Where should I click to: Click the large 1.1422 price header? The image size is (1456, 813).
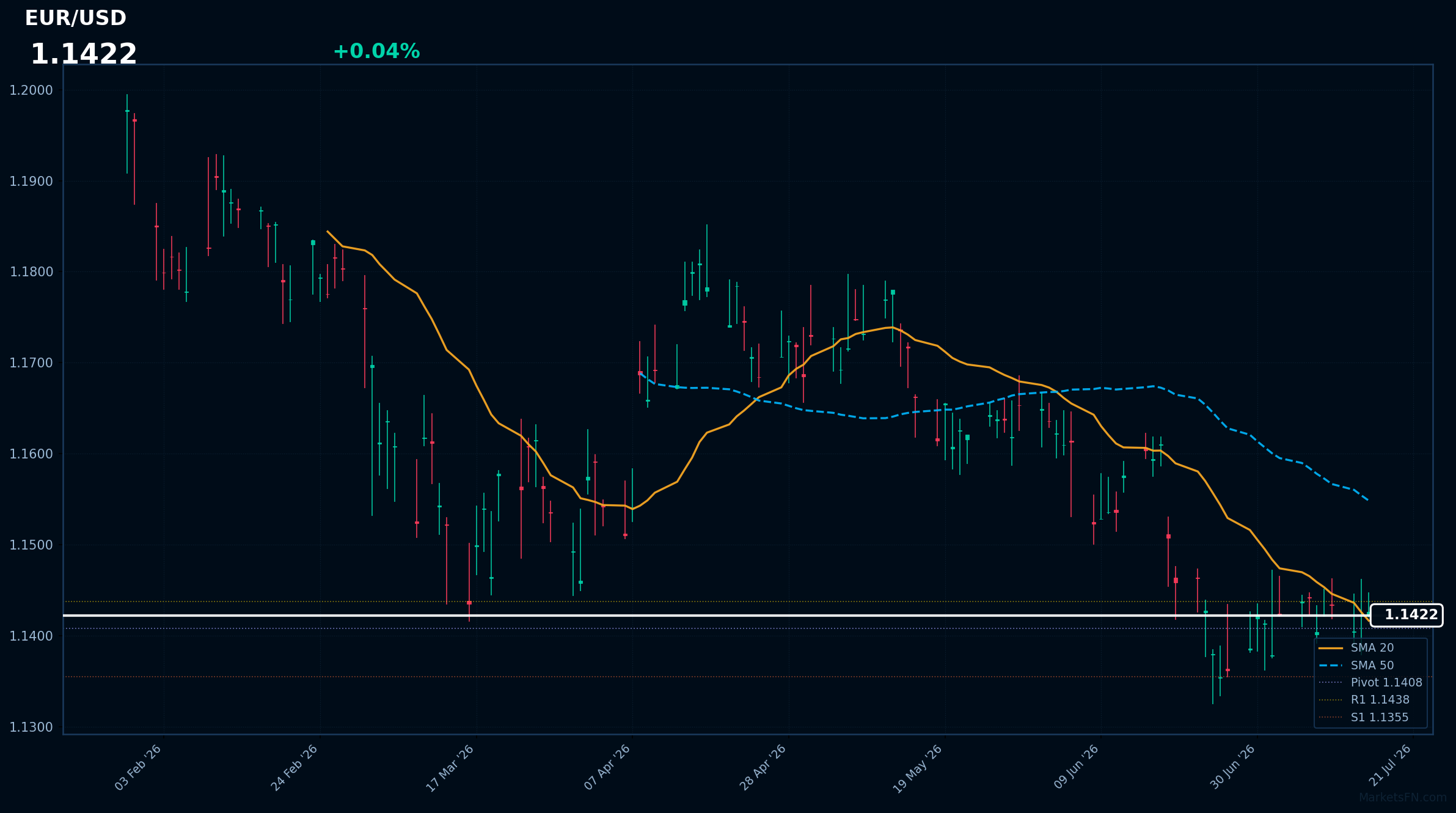pyautogui.click(x=84, y=54)
